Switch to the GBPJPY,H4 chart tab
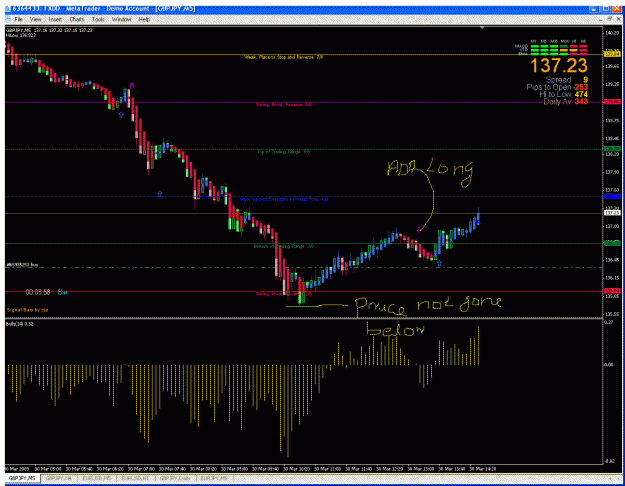The width and height of the screenshot is (625, 486). pyautogui.click(x=59, y=478)
